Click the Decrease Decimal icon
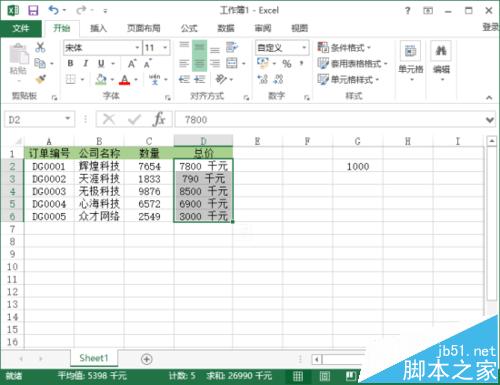 click(278, 79)
